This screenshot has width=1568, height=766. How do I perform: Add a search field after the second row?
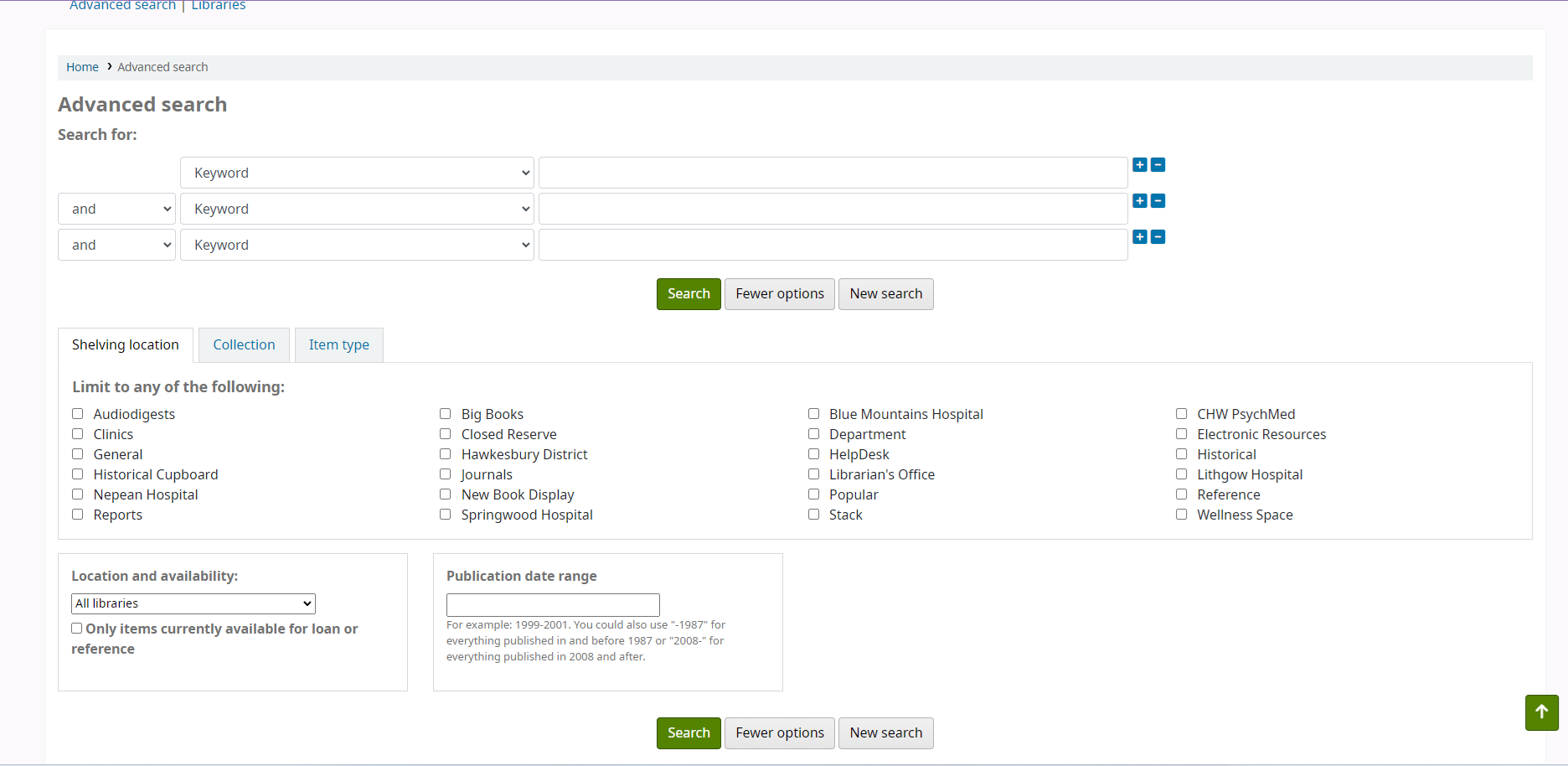tap(1140, 201)
